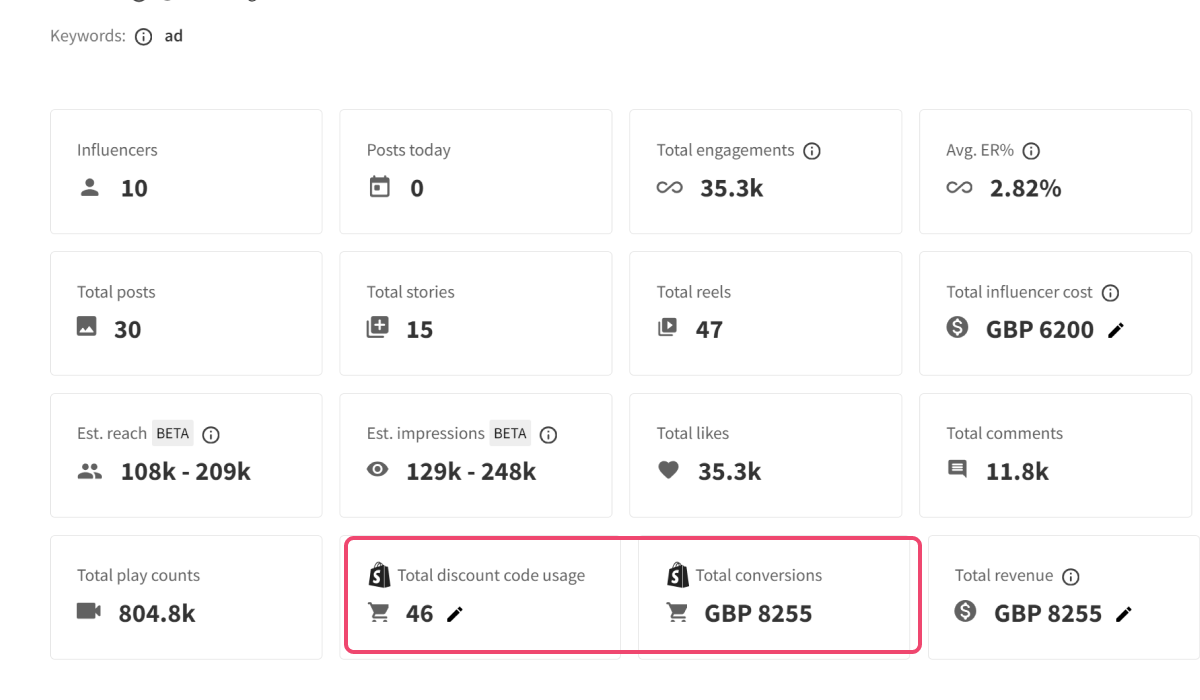Open the info tooltip next to Keywords

[x=143, y=35]
